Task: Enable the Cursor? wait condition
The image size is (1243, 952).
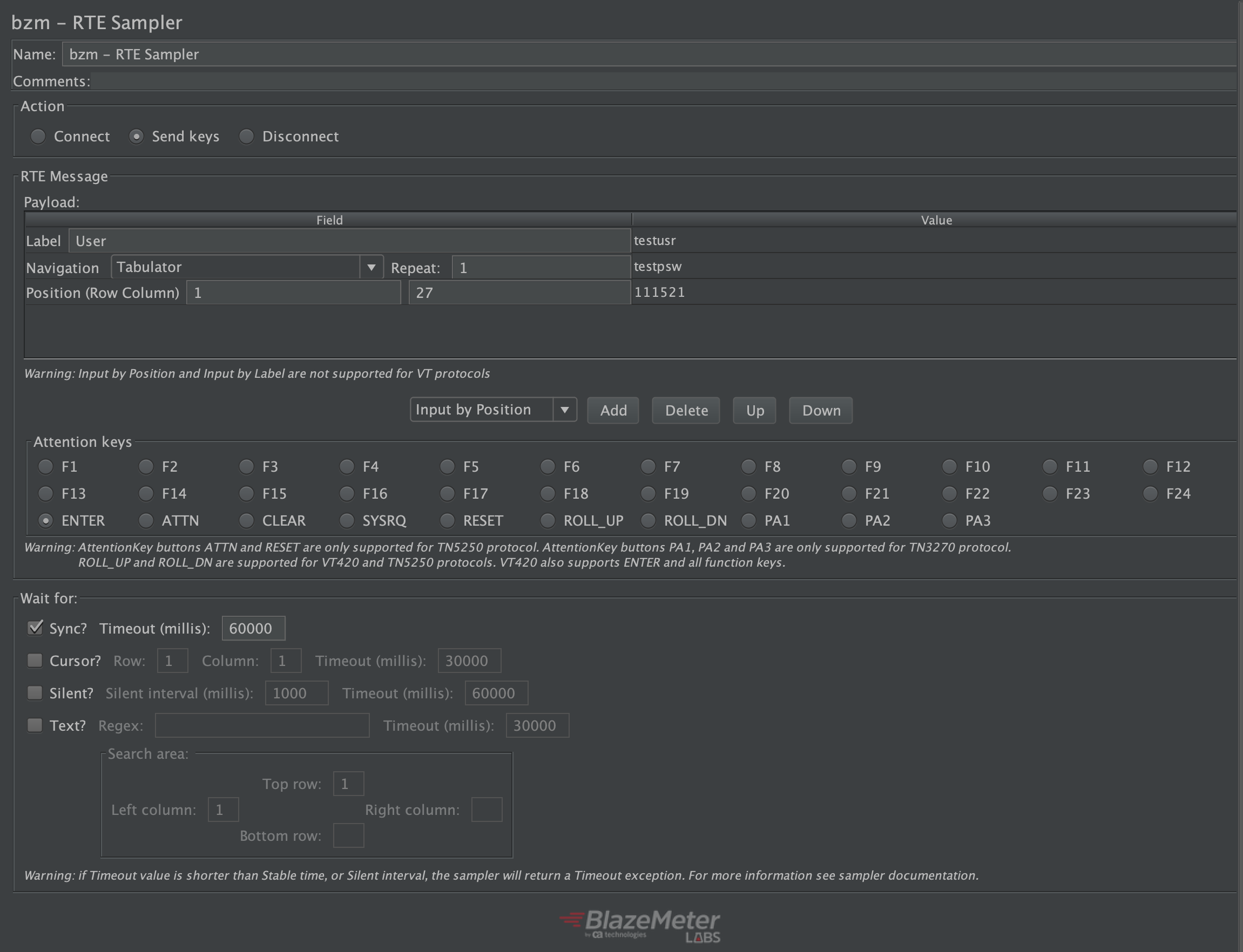Action: point(35,660)
